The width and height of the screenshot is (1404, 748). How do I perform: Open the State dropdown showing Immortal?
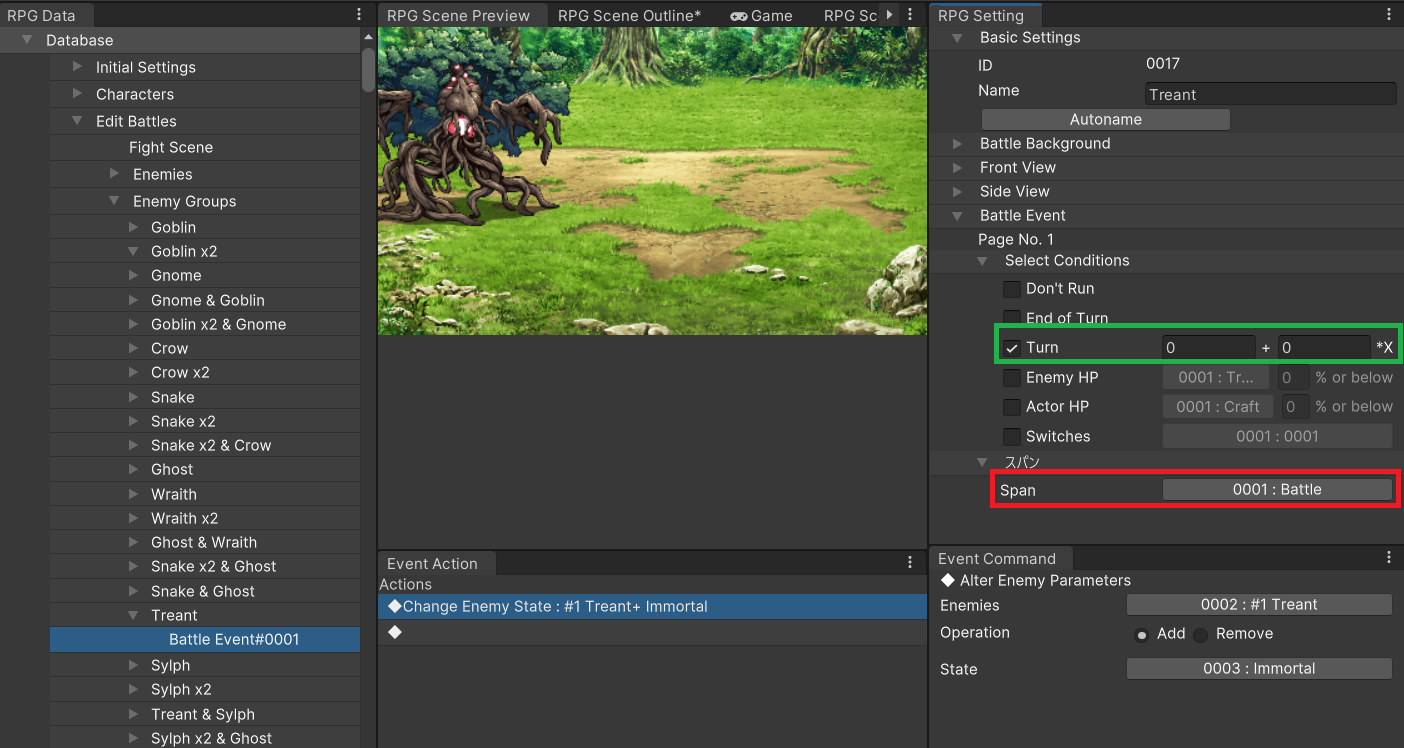[1259, 669]
